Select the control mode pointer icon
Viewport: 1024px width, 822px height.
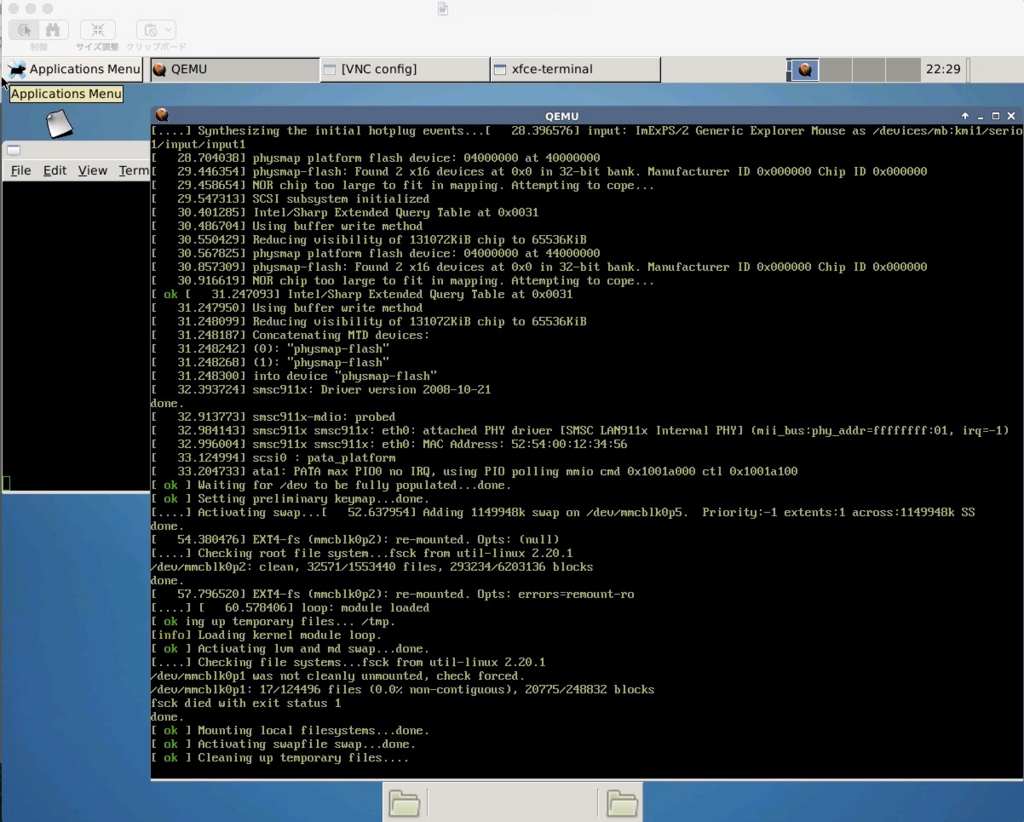pyautogui.click(x=24, y=30)
